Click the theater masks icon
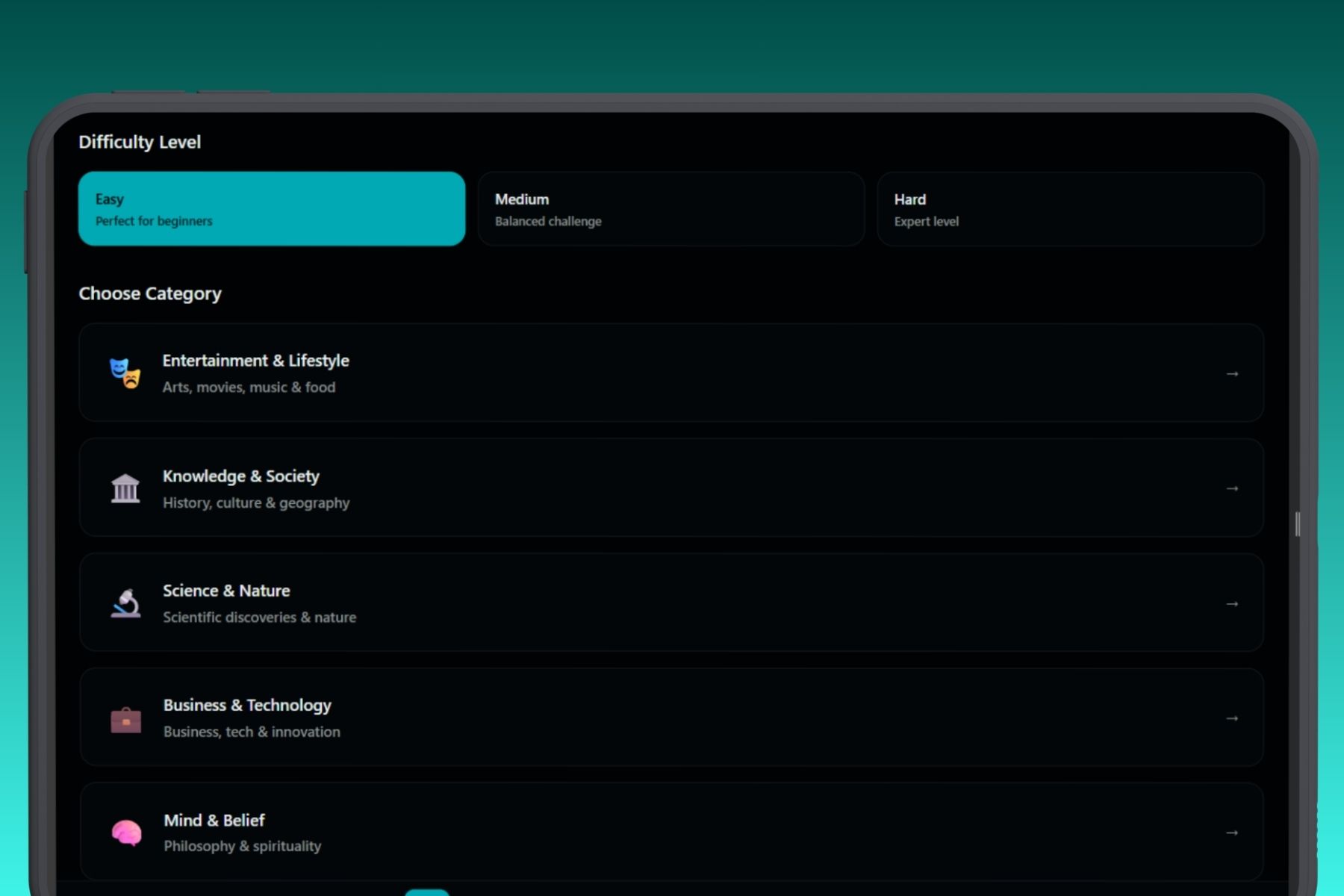Image resolution: width=1344 pixels, height=896 pixels. (x=125, y=373)
